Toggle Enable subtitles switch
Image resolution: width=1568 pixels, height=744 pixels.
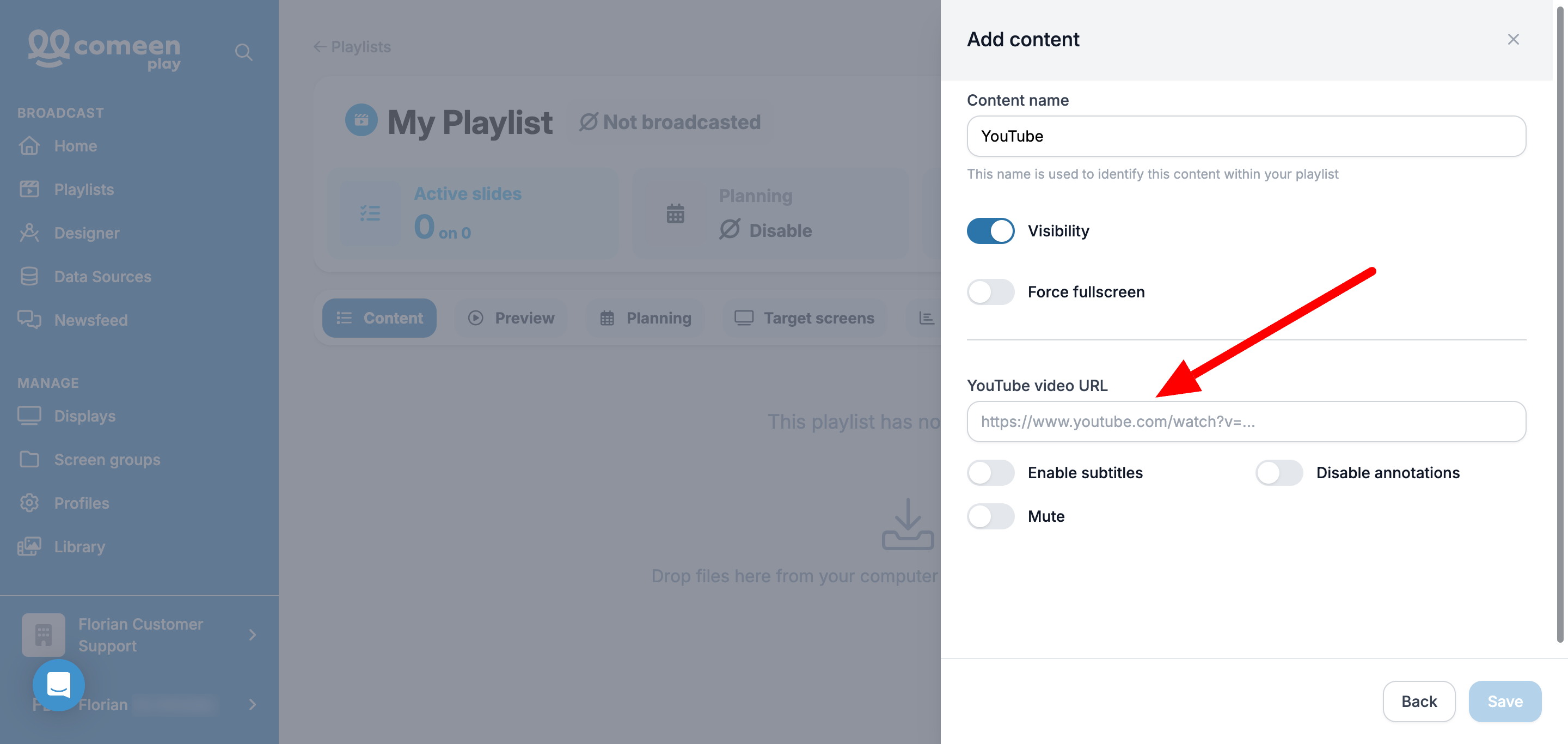pos(990,472)
